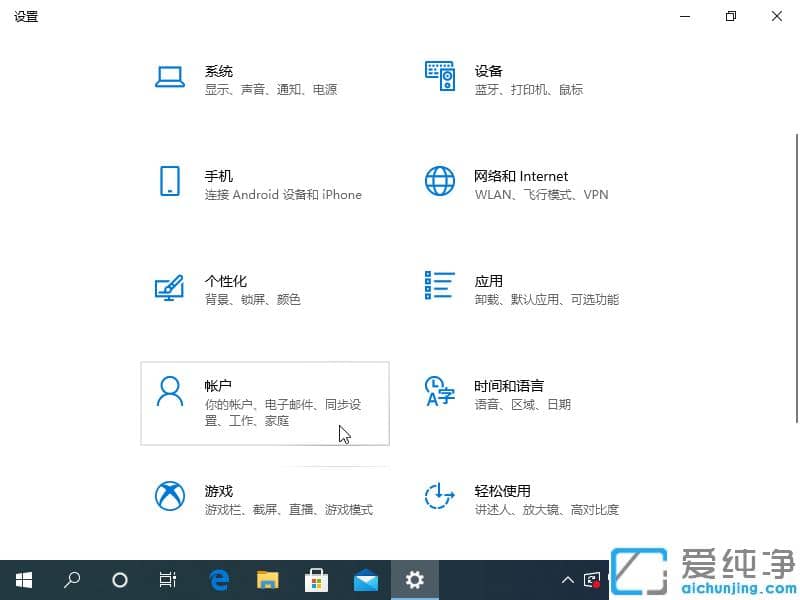Open Task View from the taskbar
800x600 pixels.
click(167, 580)
